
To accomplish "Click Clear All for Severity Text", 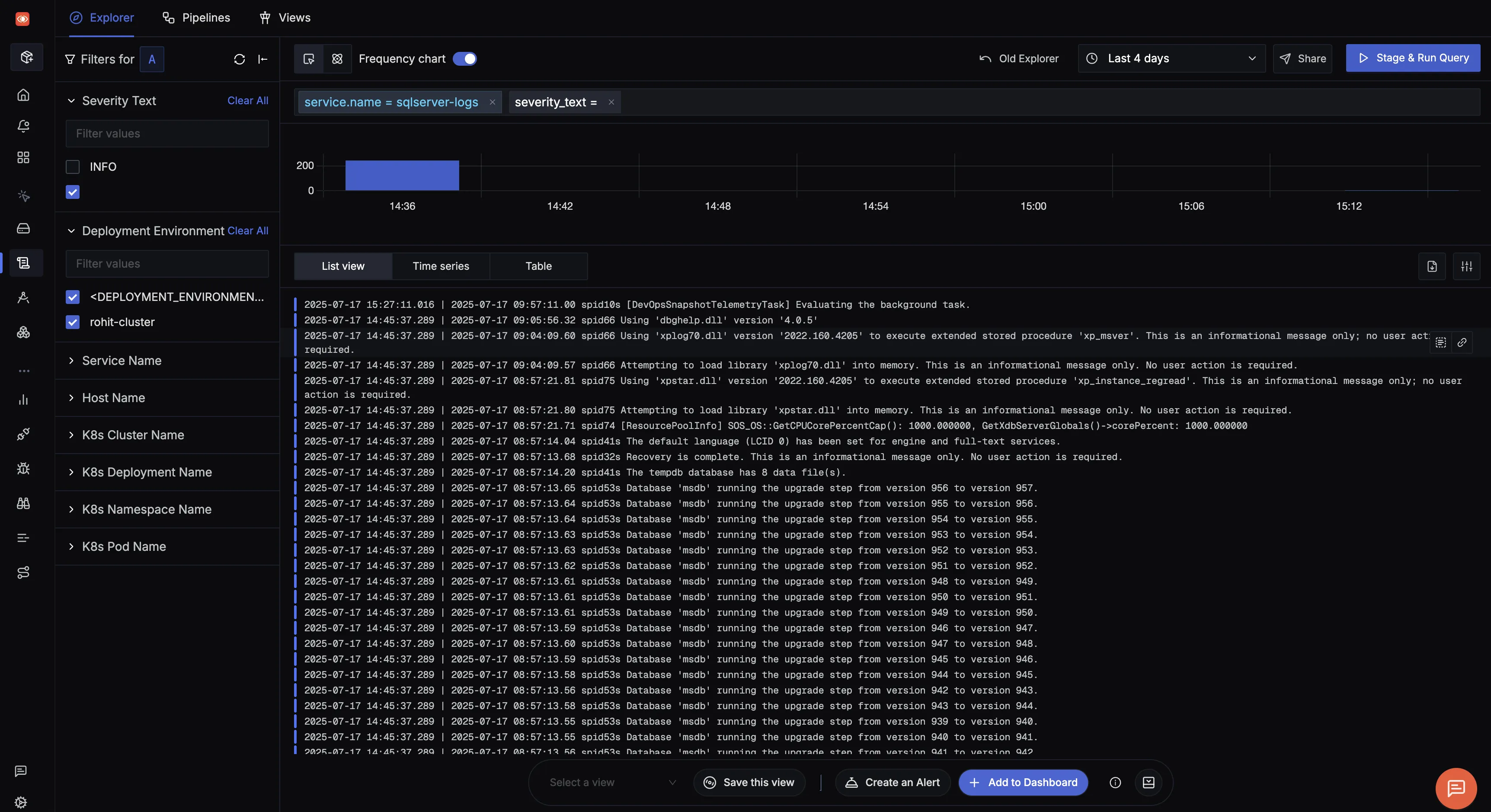I will (x=247, y=101).
